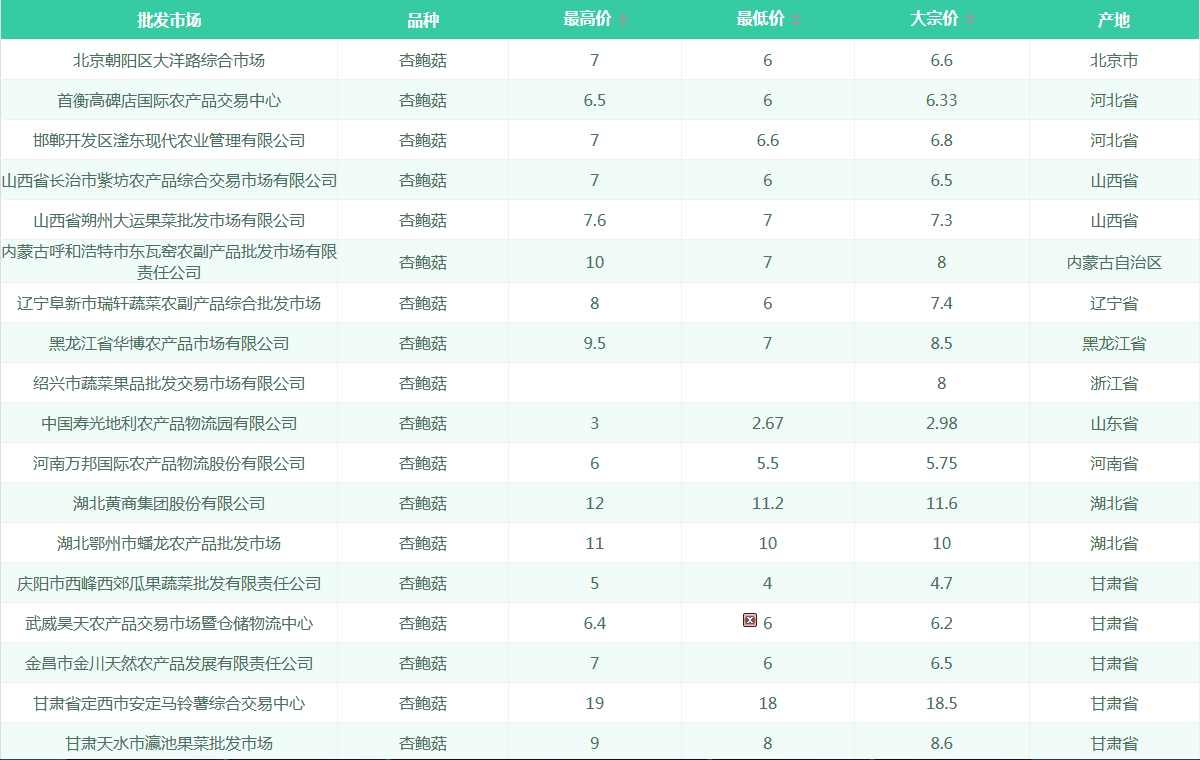This screenshot has height=760, width=1200.
Task: Click 黑龙江省 origin cell
Action: (1114, 343)
